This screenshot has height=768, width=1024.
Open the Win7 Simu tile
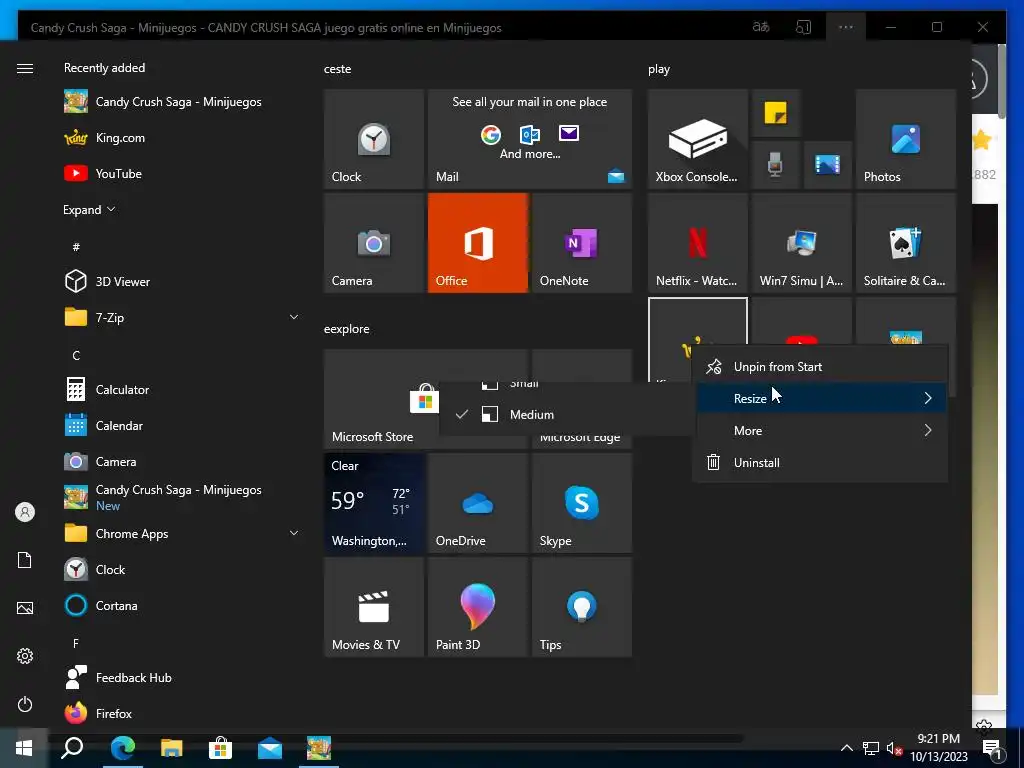point(802,243)
